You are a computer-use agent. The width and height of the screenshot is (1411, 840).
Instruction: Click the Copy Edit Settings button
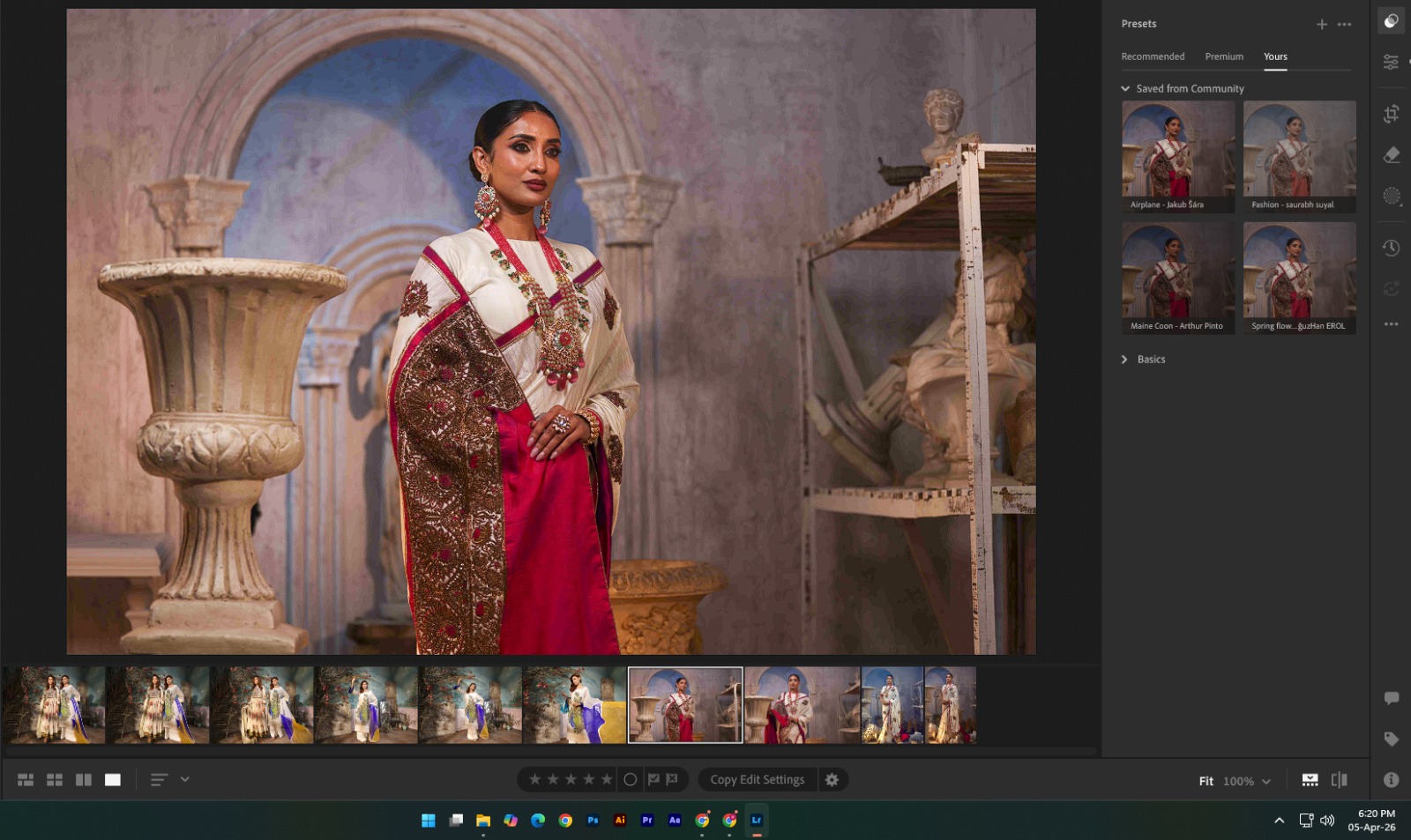coord(757,779)
